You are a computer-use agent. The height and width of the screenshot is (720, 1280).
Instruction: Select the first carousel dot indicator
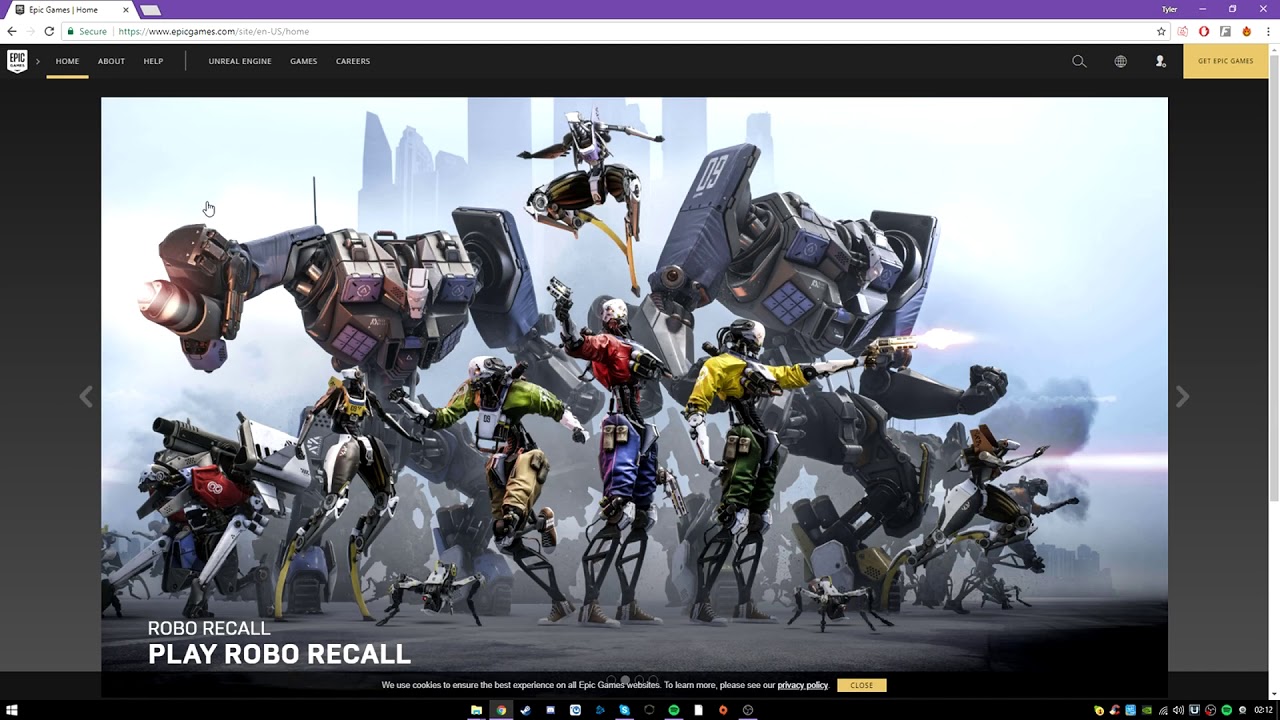tap(612, 680)
